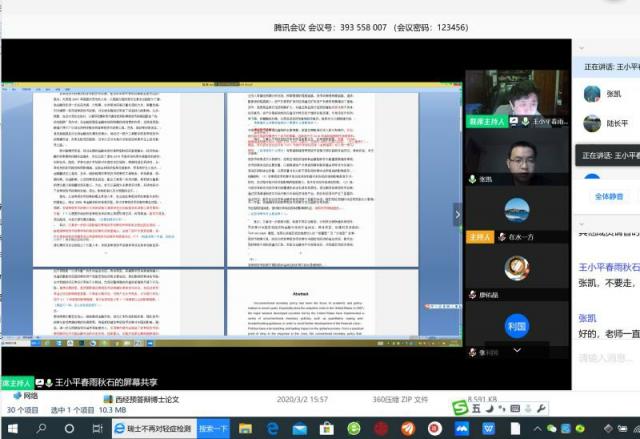Toggle microphone icon in screen-sharing label bar
Viewport: 640px width, 439px height.
click(x=45, y=383)
